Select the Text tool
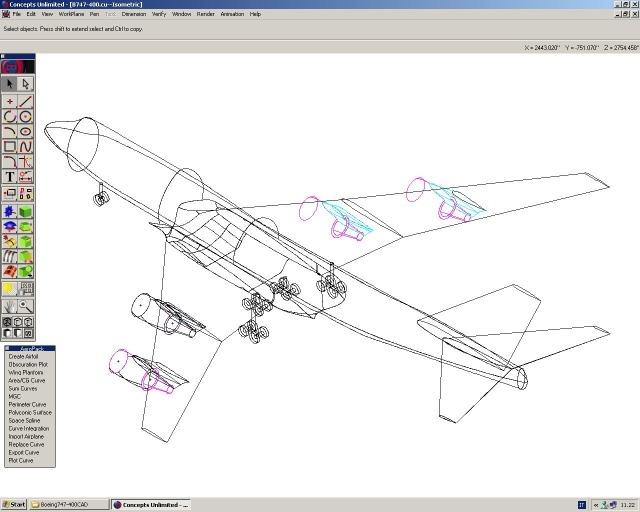640x512 pixels. tap(10, 177)
